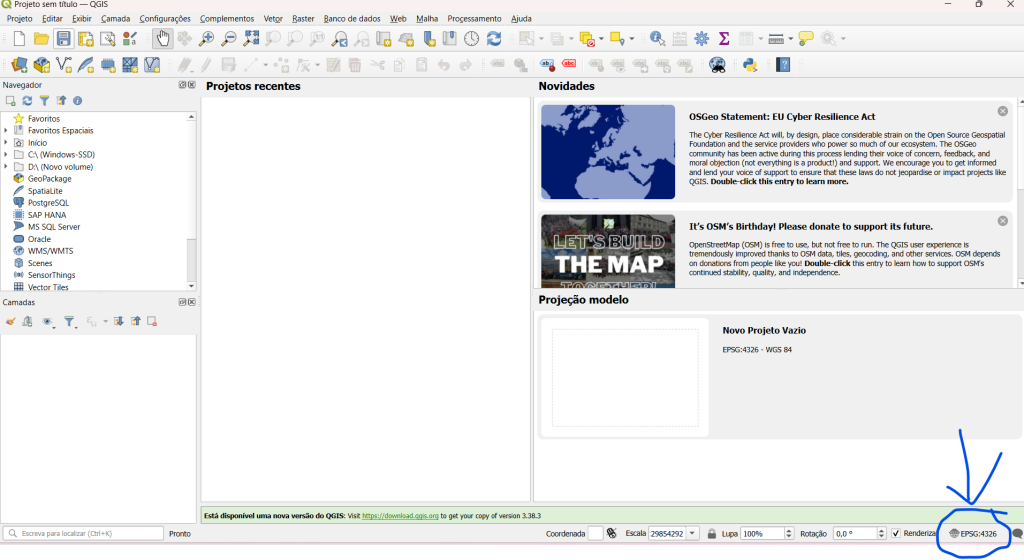Open the Processing Toolbox gear icon

click(x=701, y=39)
